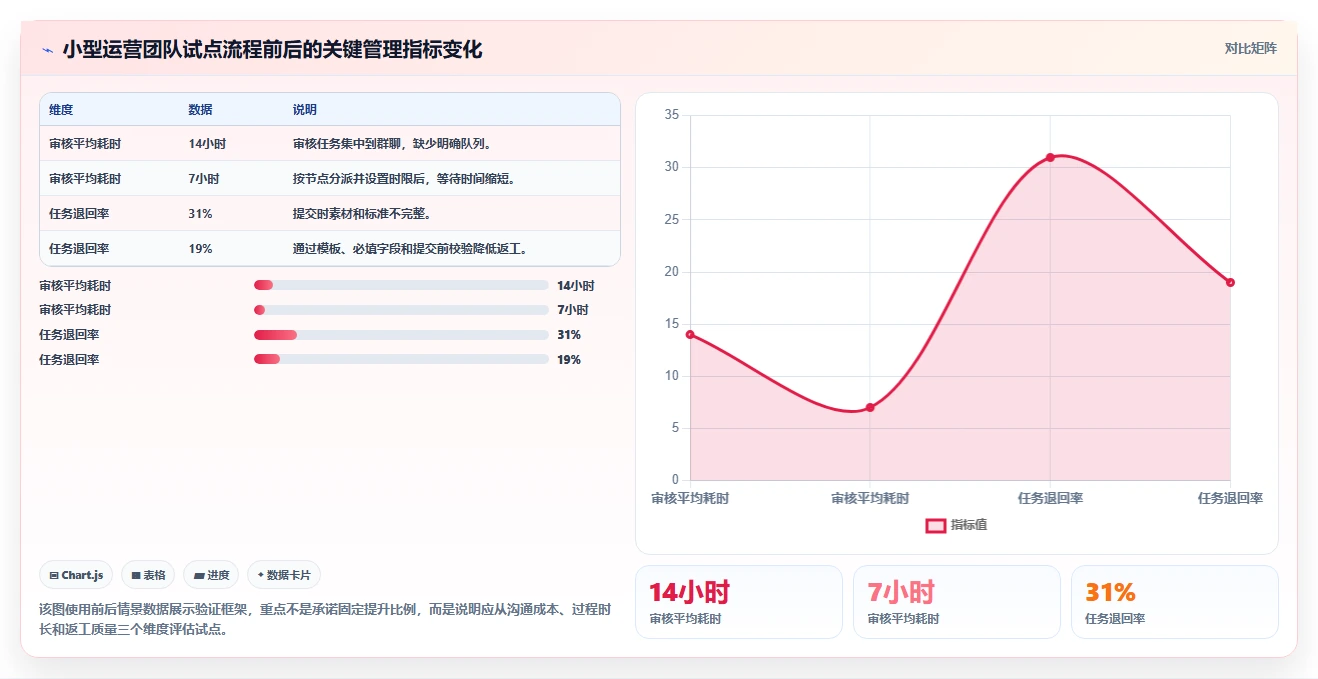Open the 31% 任务退回率 data card

coord(1175,602)
